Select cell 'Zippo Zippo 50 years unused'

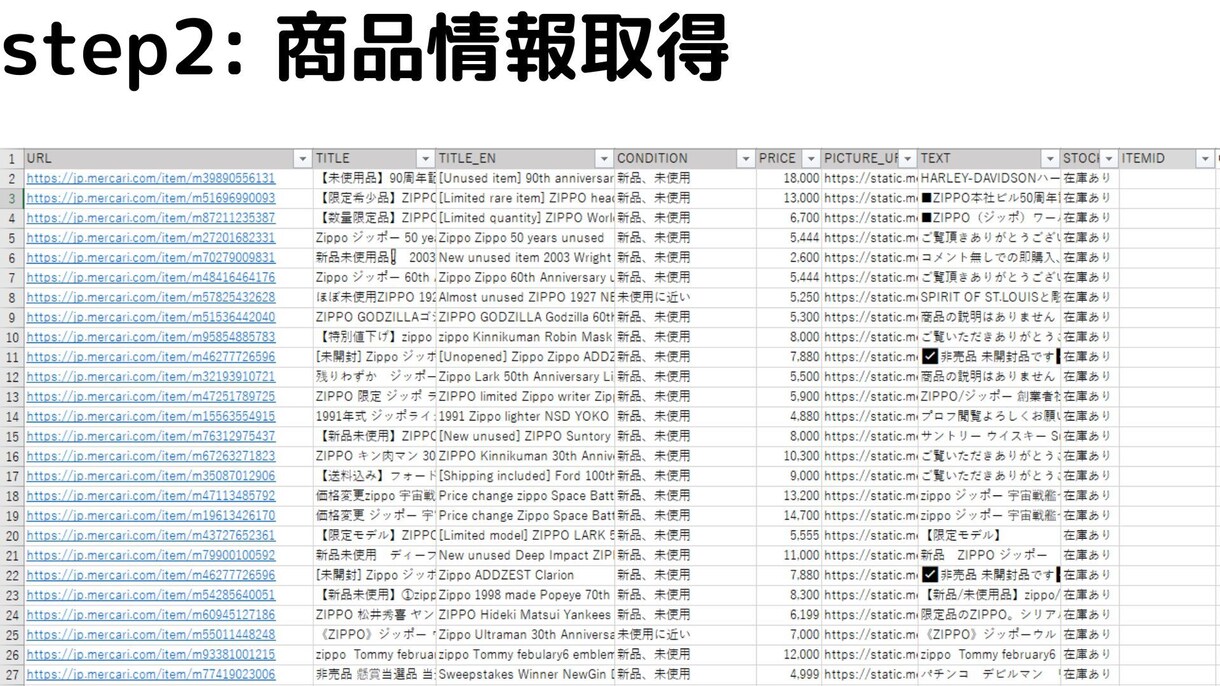(526, 238)
